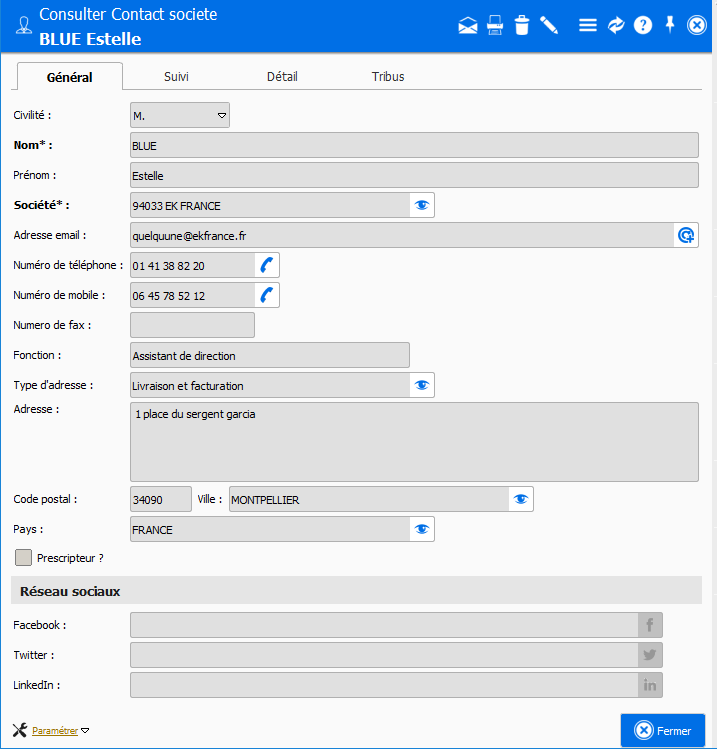The image size is (717, 749).
Task: Click the Adresse text area
Action: click(x=413, y=442)
